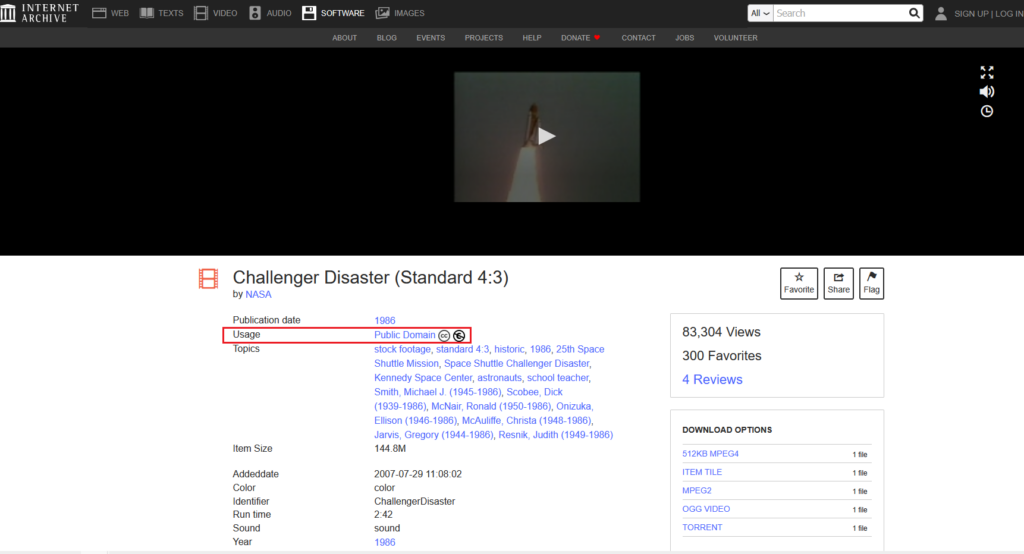Open the 4 Reviews link
Viewport: 1024px width, 554px height.
click(712, 380)
